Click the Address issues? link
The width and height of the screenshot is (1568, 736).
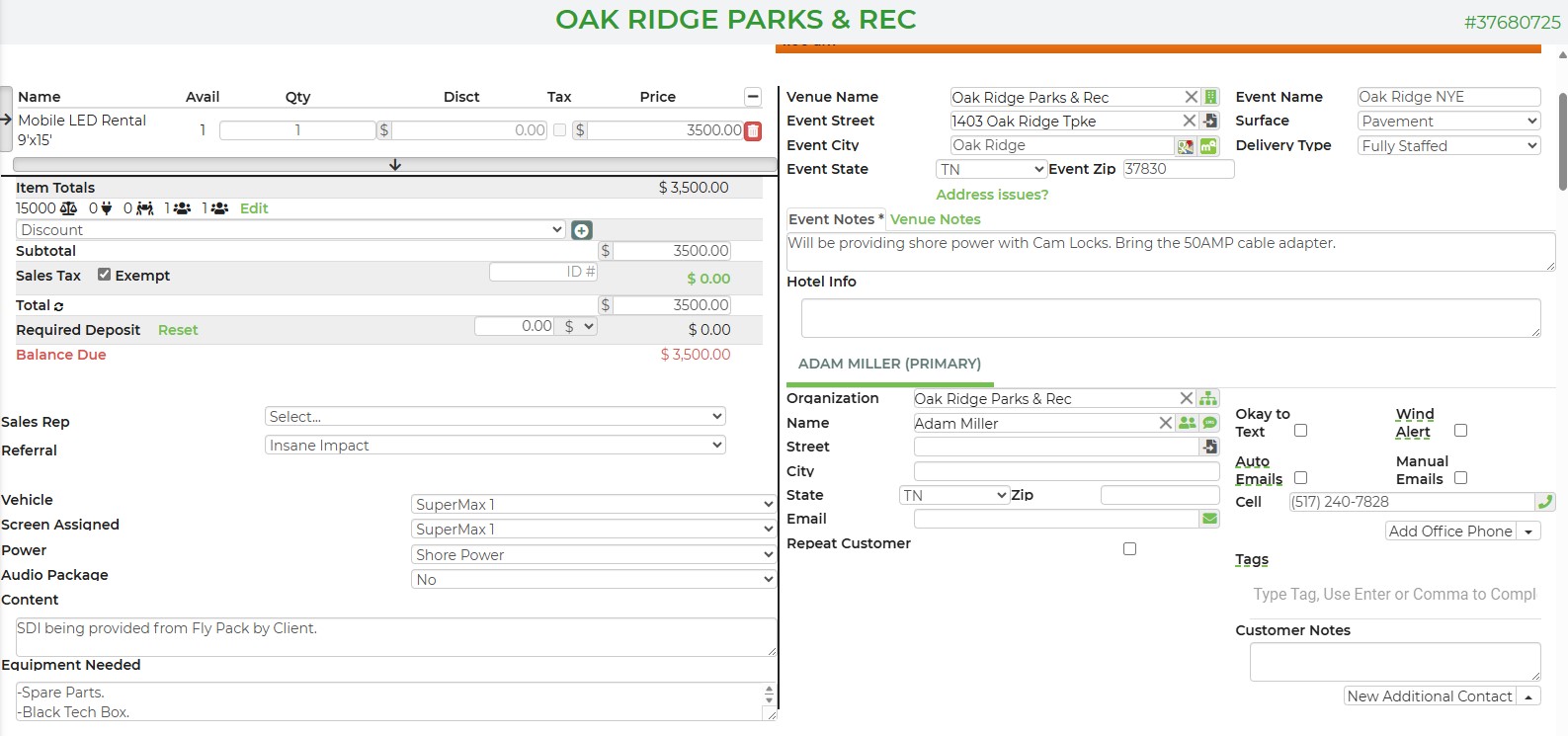[x=992, y=195]
